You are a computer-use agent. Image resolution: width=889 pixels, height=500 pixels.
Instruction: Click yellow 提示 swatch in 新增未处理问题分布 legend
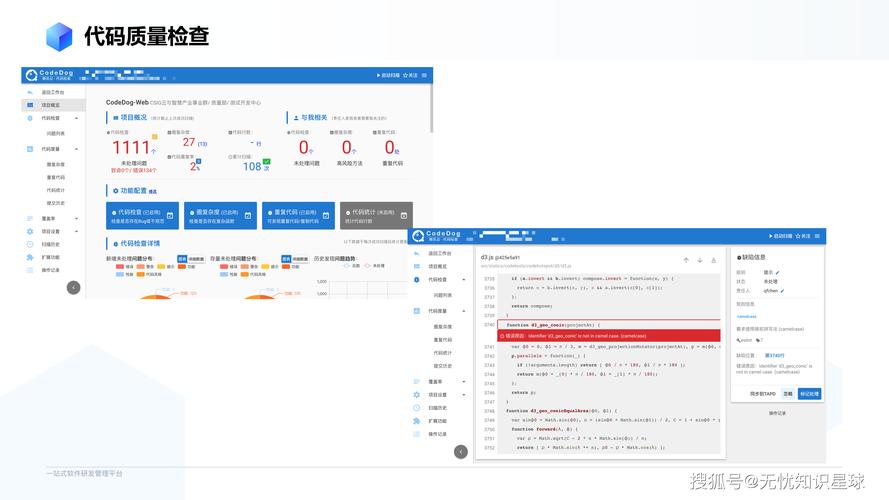coord(161,266)
